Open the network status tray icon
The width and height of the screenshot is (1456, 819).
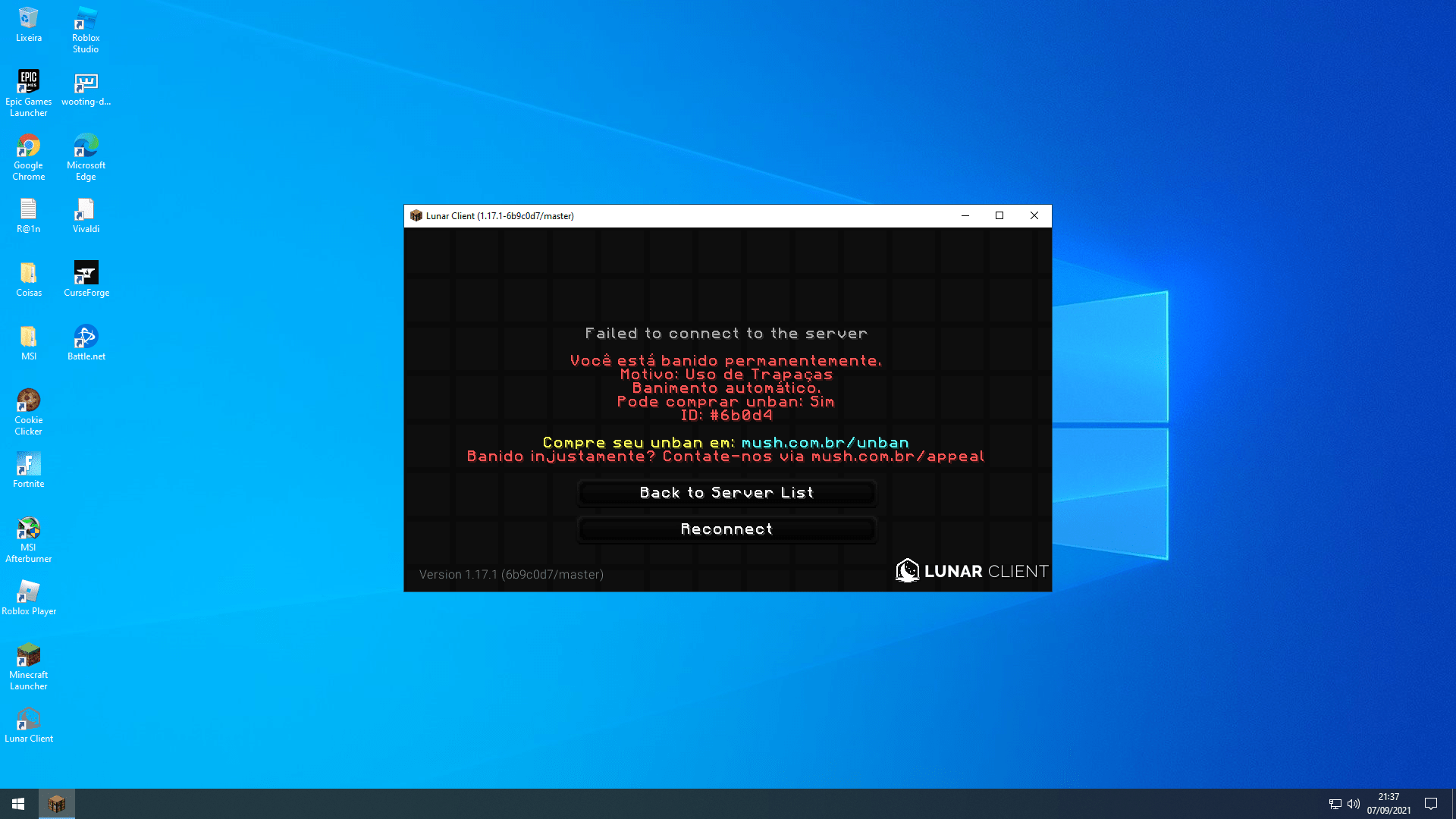1335,804
